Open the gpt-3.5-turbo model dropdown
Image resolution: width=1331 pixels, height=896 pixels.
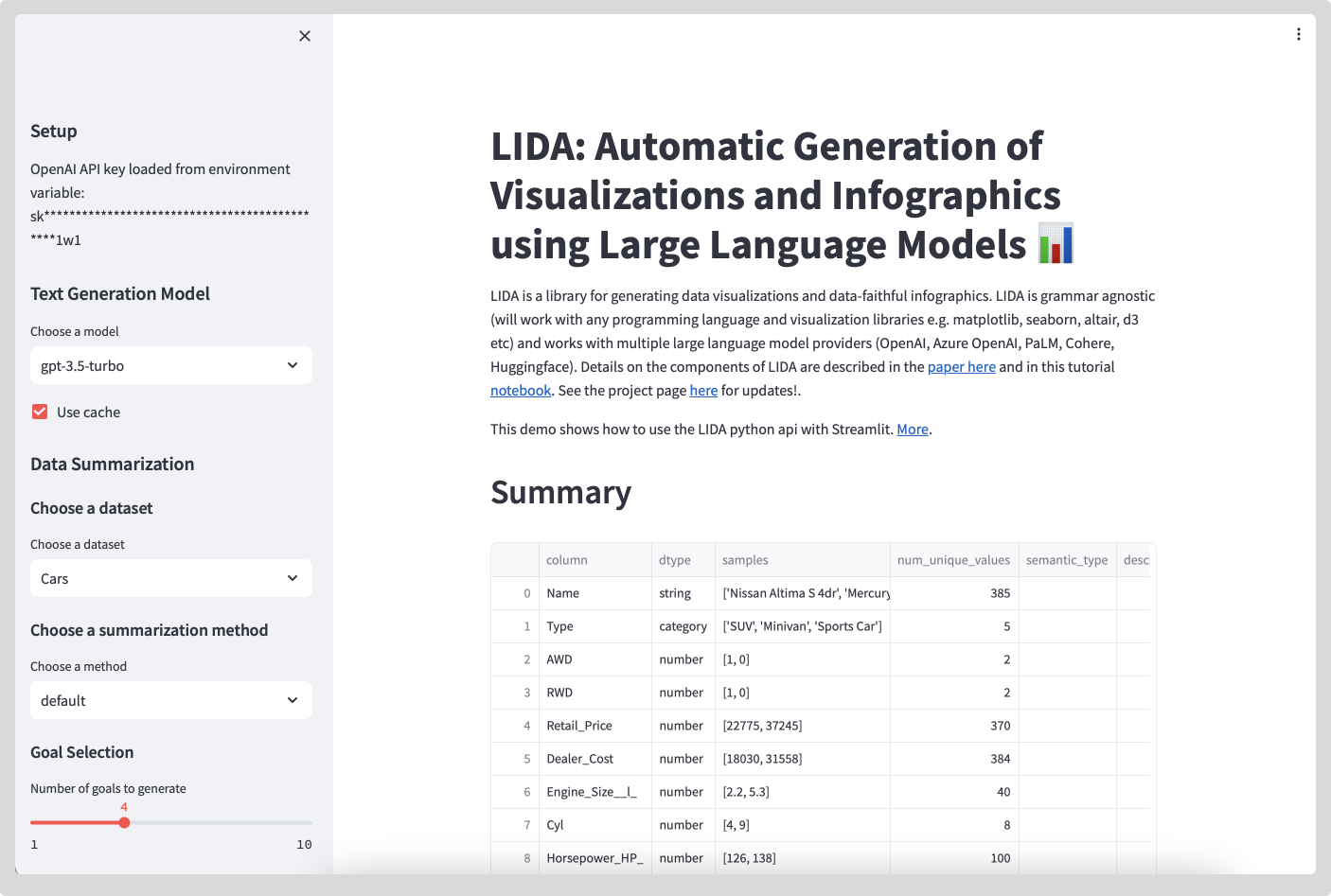(171, 365)
